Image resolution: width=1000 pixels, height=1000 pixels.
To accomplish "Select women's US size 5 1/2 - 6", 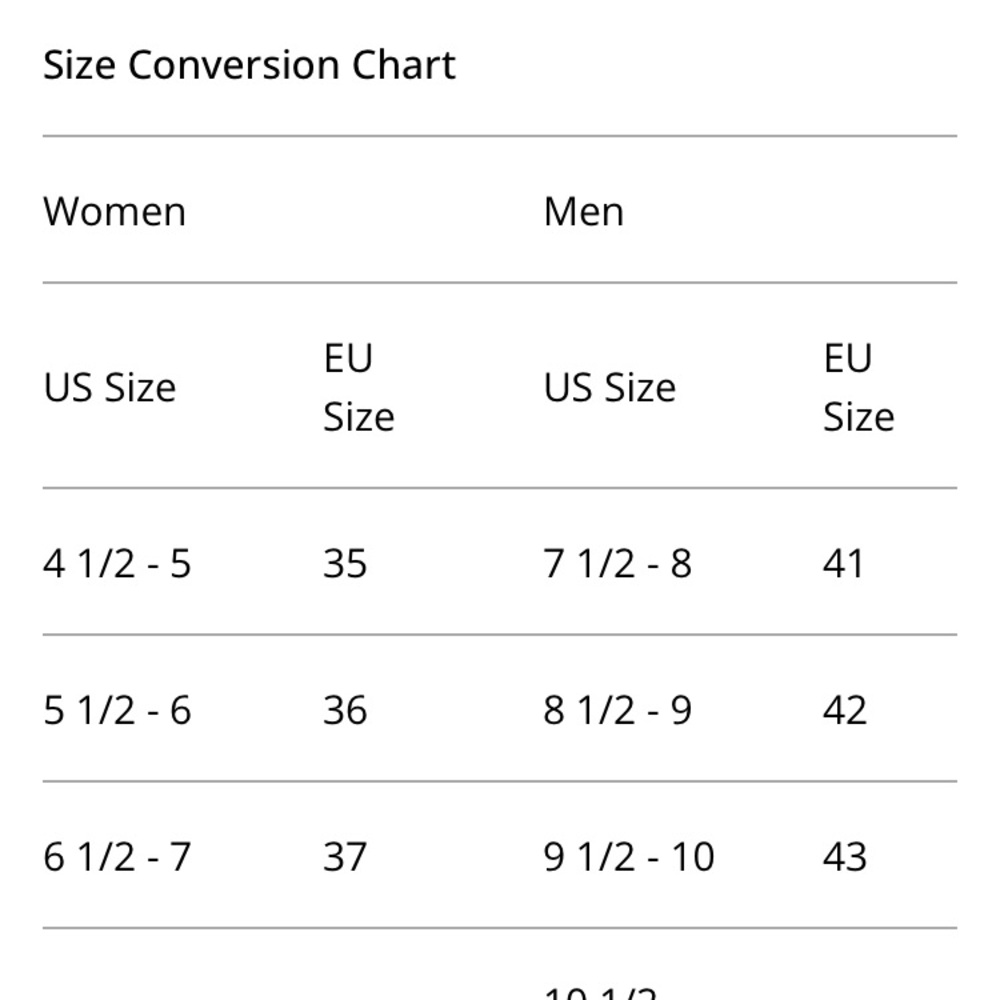I will (117, 710).
